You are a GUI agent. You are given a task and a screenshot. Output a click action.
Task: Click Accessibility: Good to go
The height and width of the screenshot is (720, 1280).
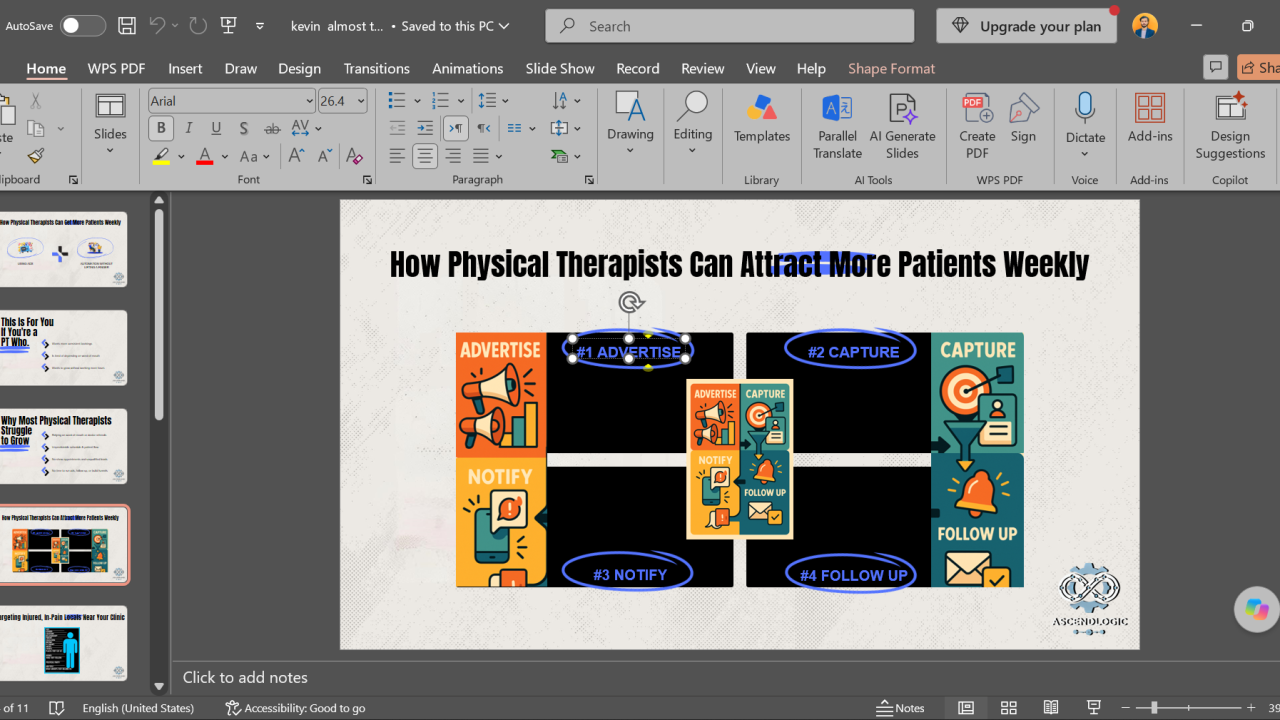click(295, 708)
